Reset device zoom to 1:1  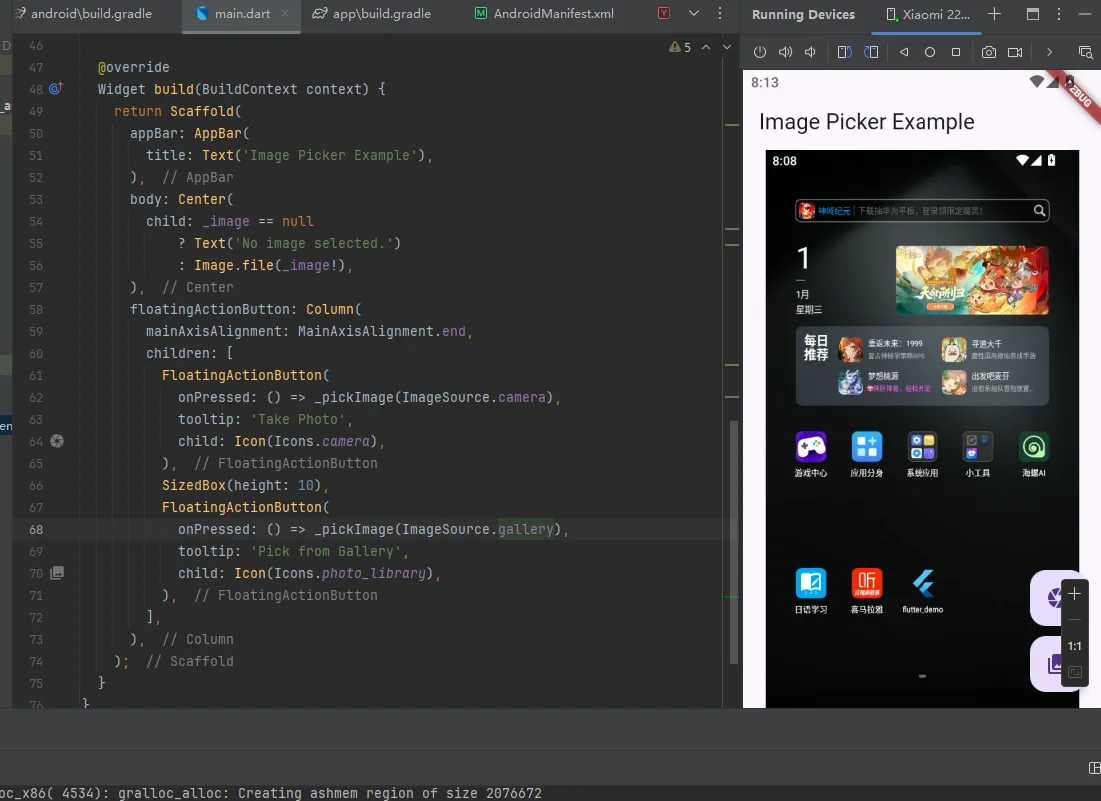pos(1075,646)
